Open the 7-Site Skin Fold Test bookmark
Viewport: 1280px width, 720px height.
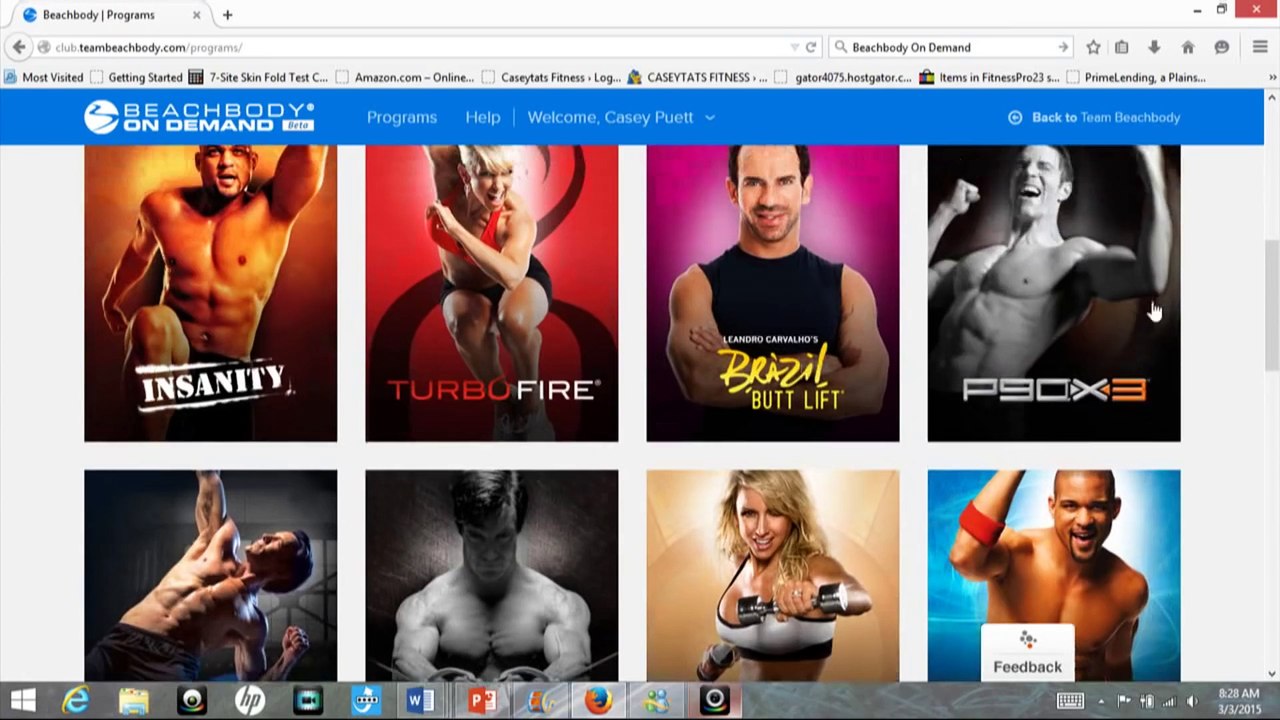click(x=258, y=77)
